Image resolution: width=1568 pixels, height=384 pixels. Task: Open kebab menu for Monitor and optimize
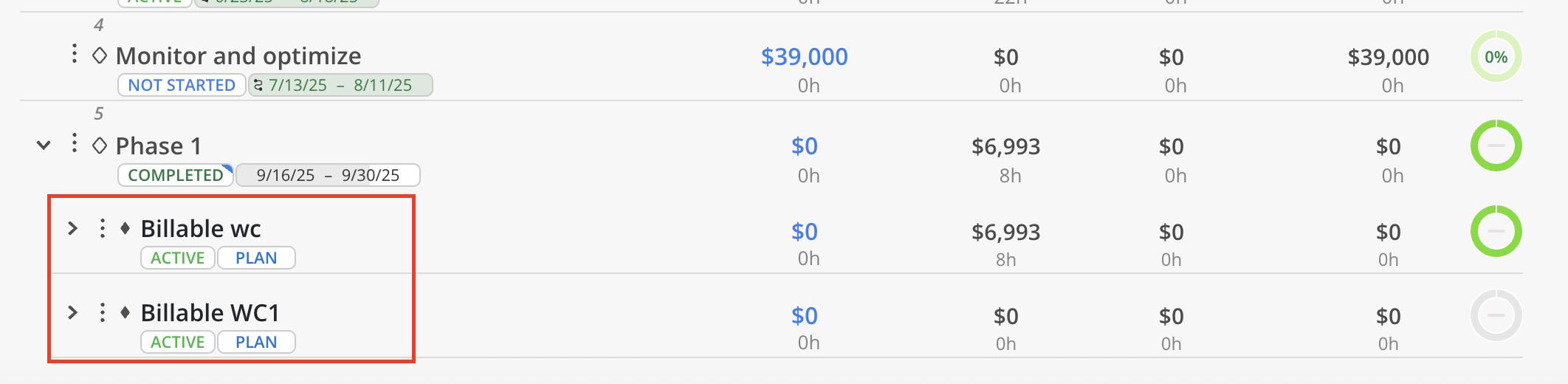75,54
